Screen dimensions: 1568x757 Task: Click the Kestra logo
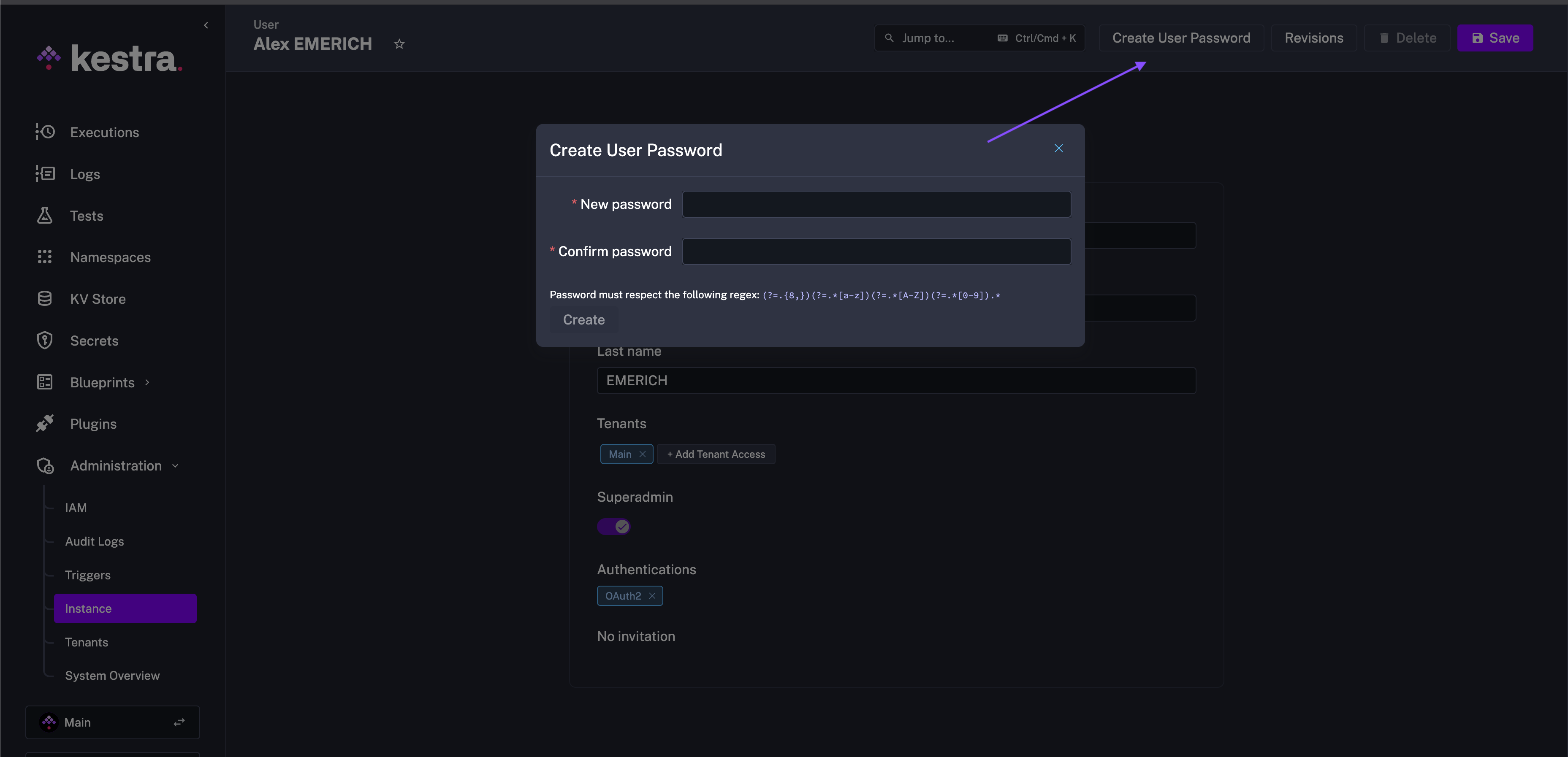coord(109,57)
